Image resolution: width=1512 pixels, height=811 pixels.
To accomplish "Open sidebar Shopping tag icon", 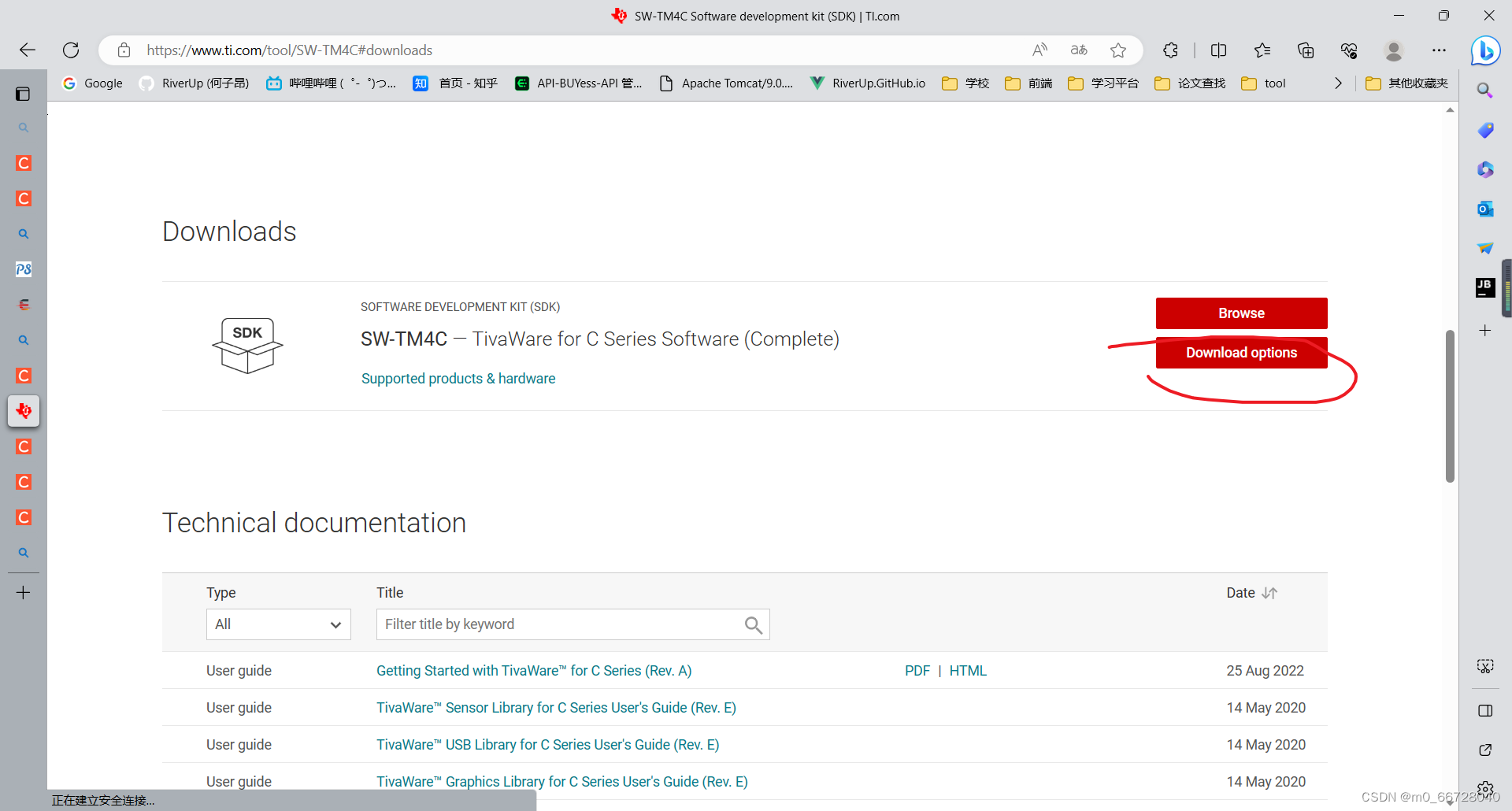I will tap(1485, 130).
